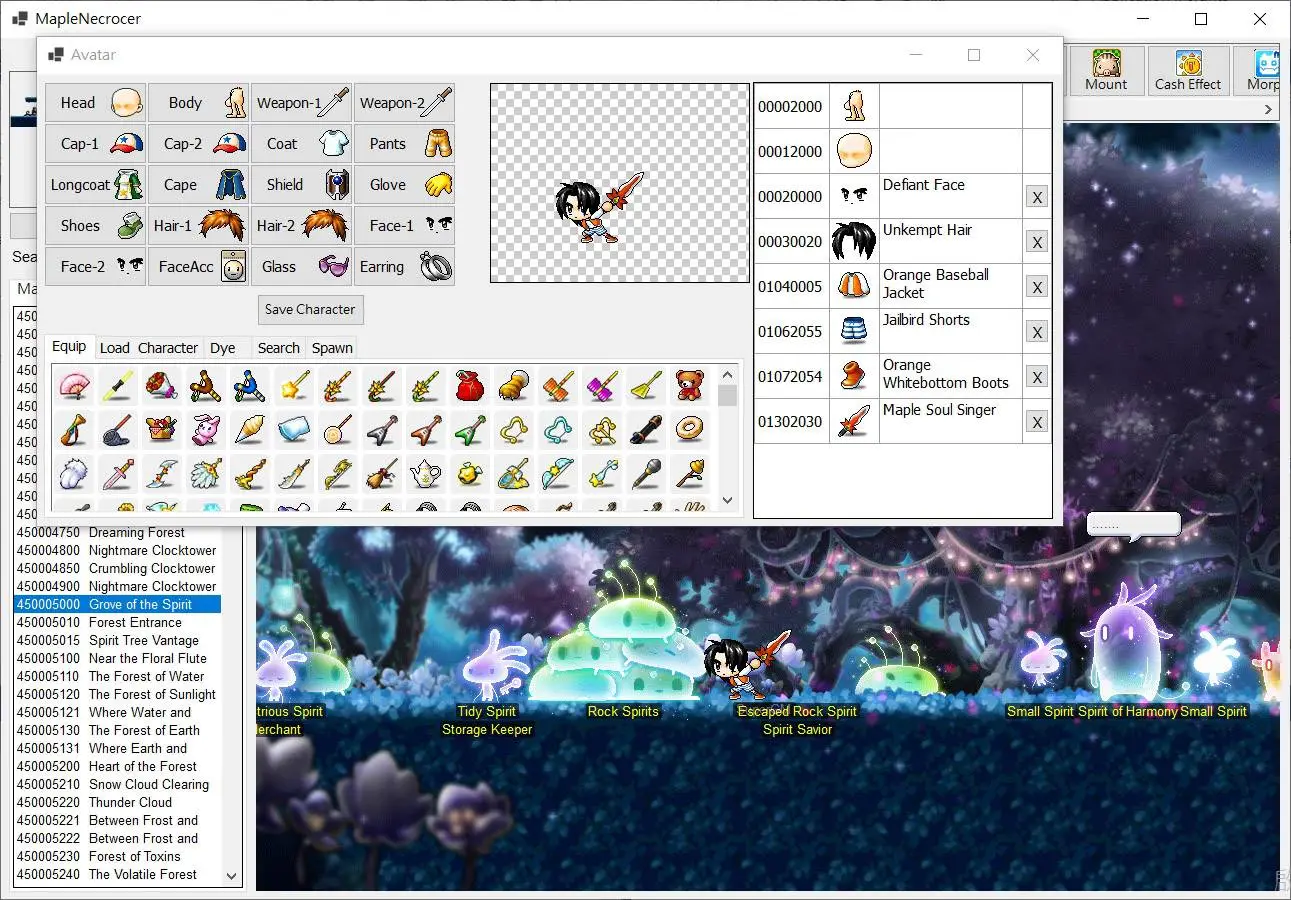The height and width of the screenshot is (900, 1291).
Task: Select the Shoes category
Action: (x=95, y=225)
